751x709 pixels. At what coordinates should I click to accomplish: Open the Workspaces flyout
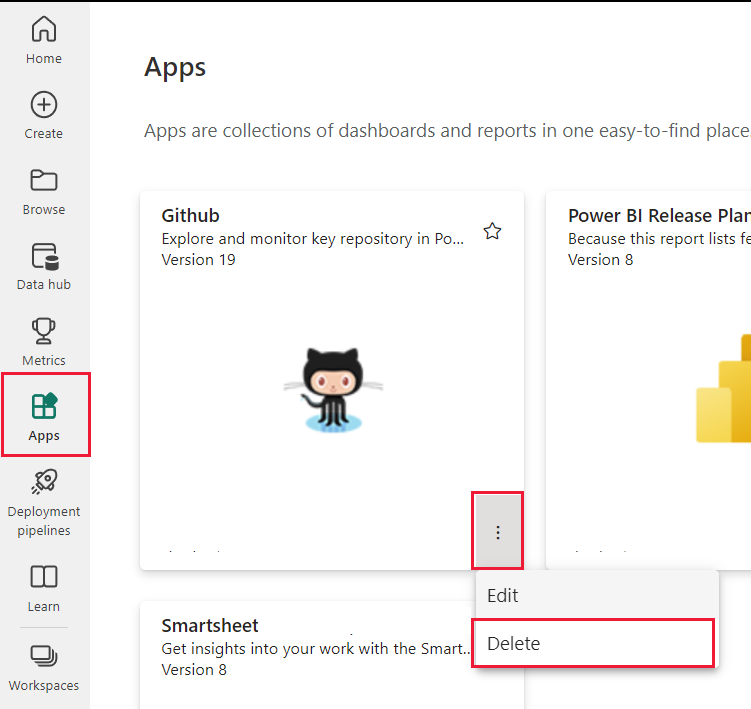point(44,668)
